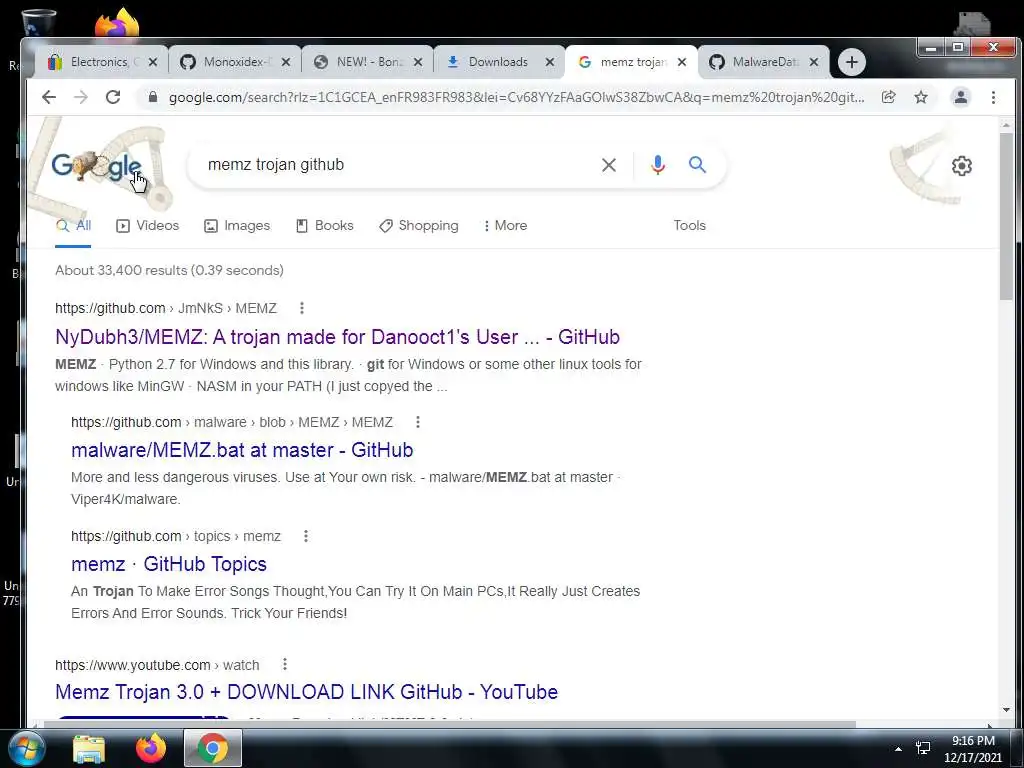1024x768 pixels.
Task: Select the Shopping results filter
Action: [x=419, y=225]
